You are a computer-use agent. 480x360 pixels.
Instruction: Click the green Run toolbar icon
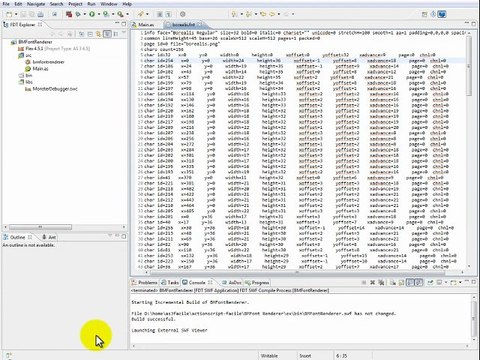click(92, 14)
